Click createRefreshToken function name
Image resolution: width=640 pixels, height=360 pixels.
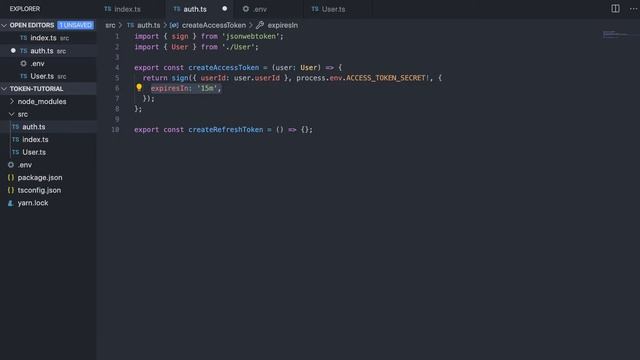(226, 129)
